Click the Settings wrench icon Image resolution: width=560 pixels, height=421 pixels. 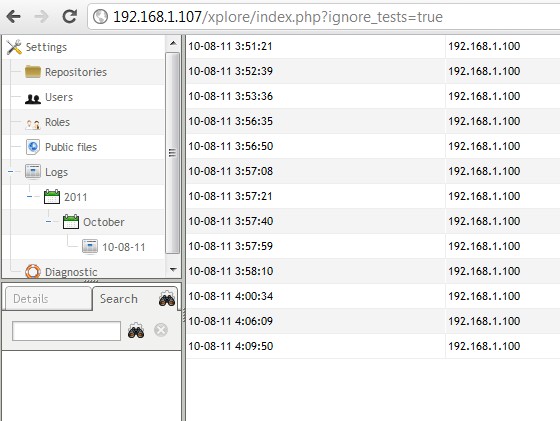coord(14,47)
